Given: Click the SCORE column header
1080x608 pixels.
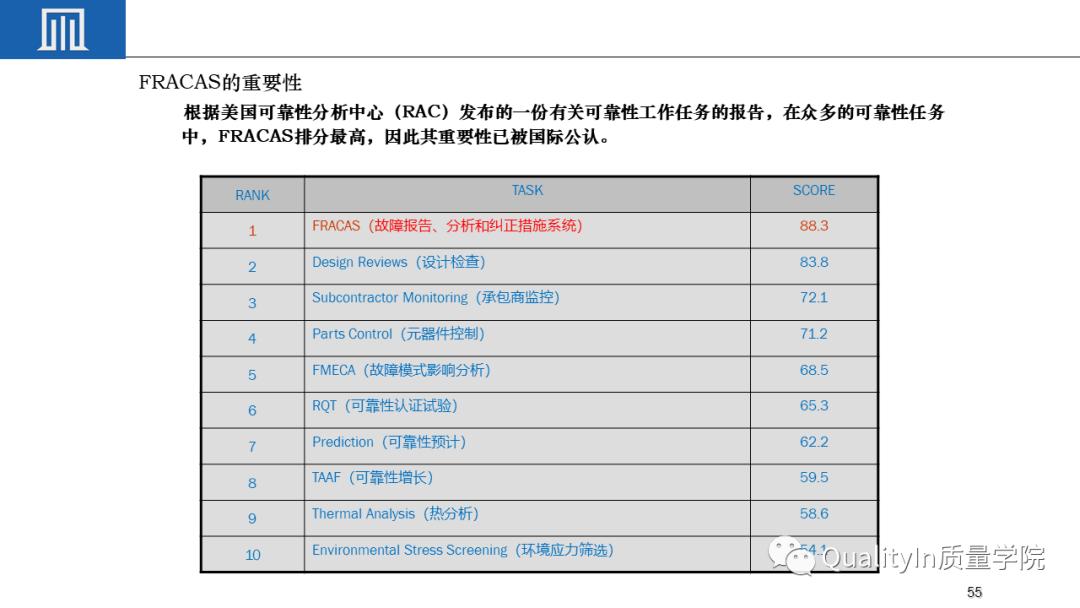Looking at the screenshot, I should (813, 190).
